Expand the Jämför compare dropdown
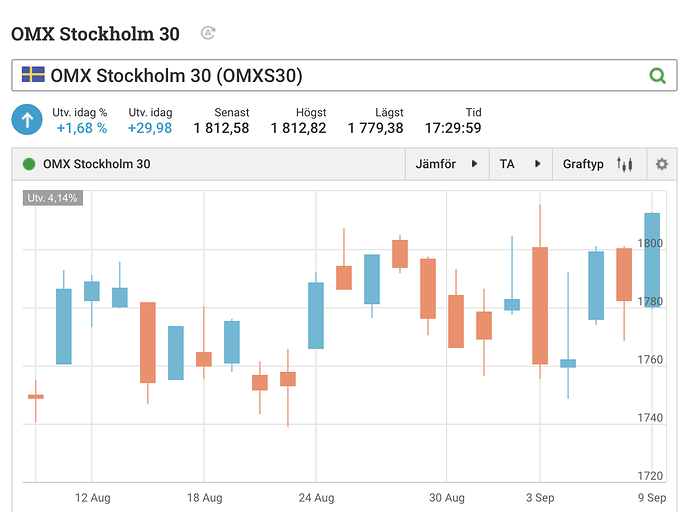The height and width of the screenshot is (512, 690). pos(446,164)
